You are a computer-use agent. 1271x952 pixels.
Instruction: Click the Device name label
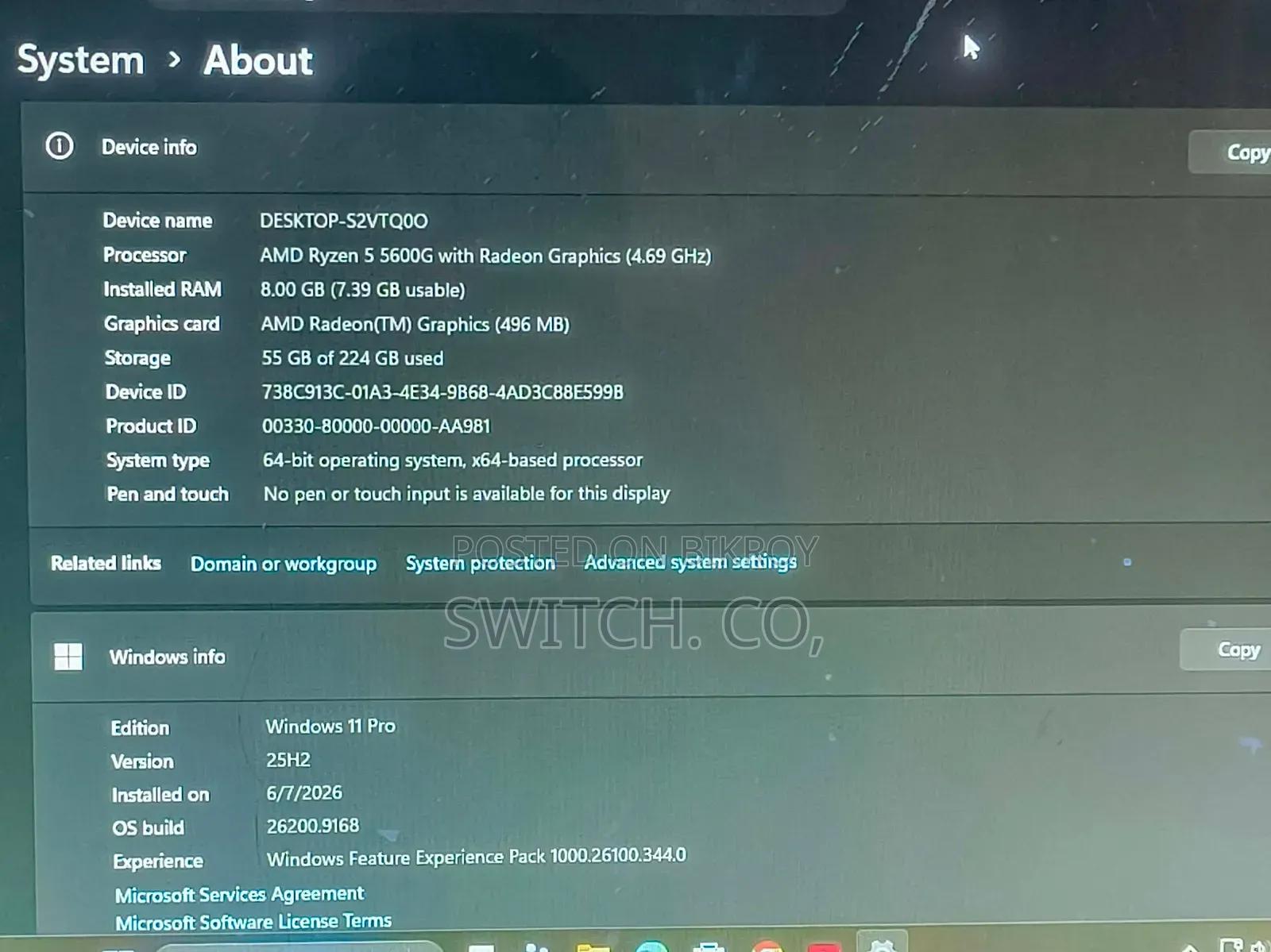pyautogui.click(x=157, y=221)
